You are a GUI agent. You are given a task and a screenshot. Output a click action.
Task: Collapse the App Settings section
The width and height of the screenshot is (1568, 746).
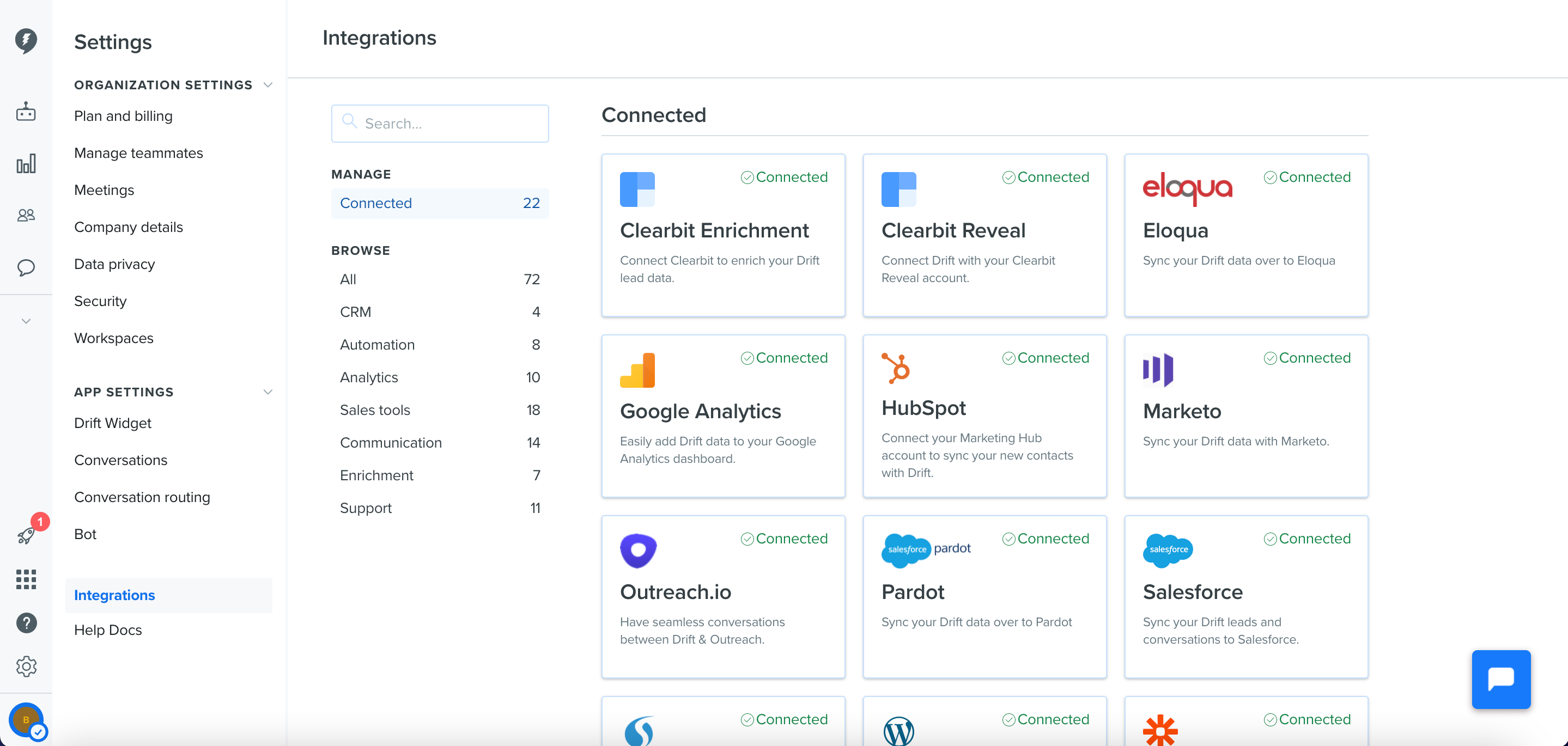coord(268,392)
